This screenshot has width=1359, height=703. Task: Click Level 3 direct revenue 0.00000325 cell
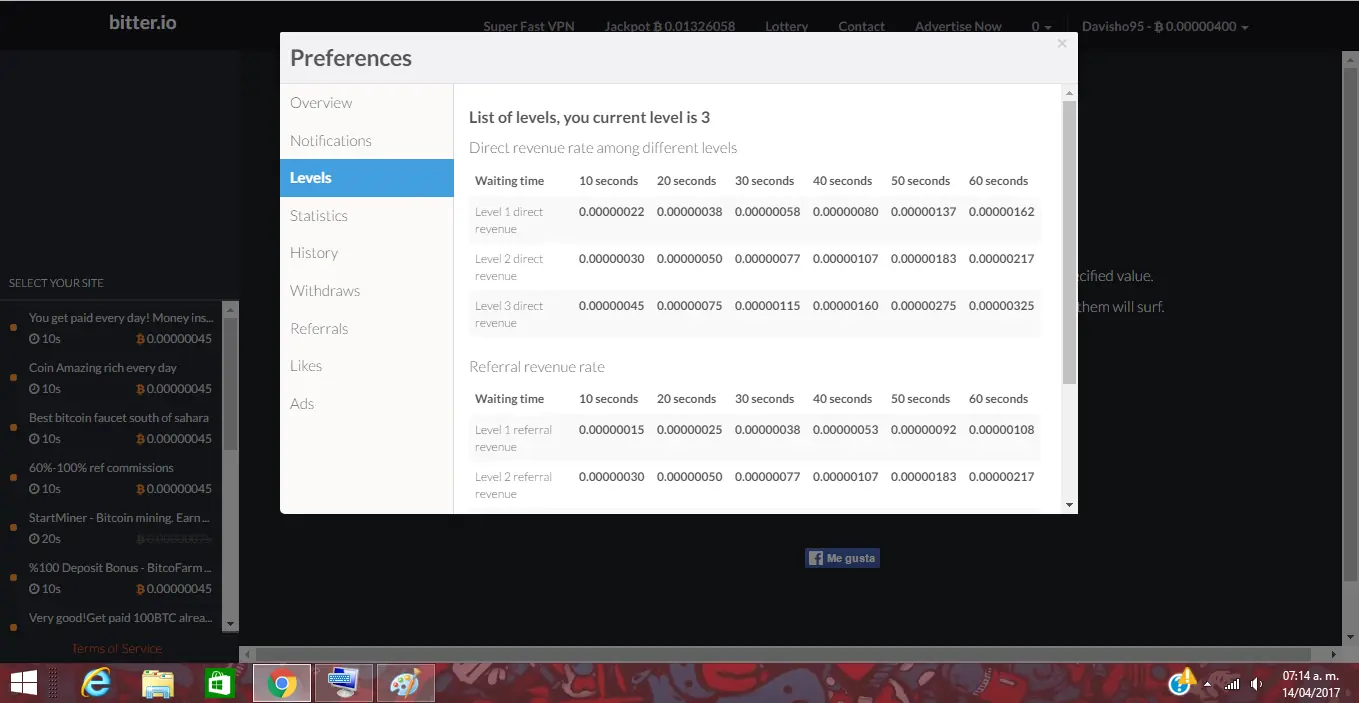pyautogui.click(x=1001, y=306)
